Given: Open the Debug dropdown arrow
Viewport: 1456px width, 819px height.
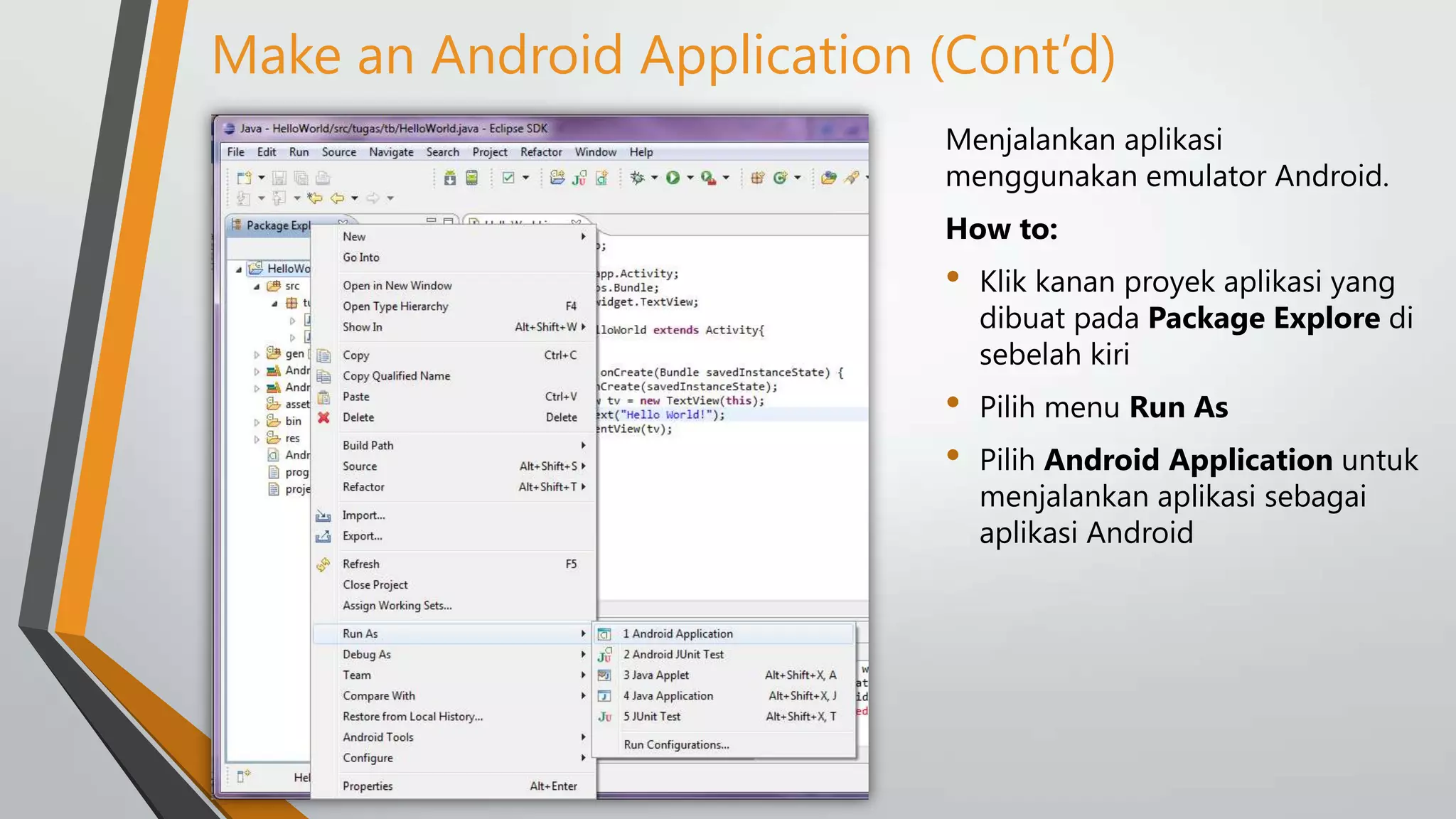Looking at the screenshot, I should click(x=654, y=178).
